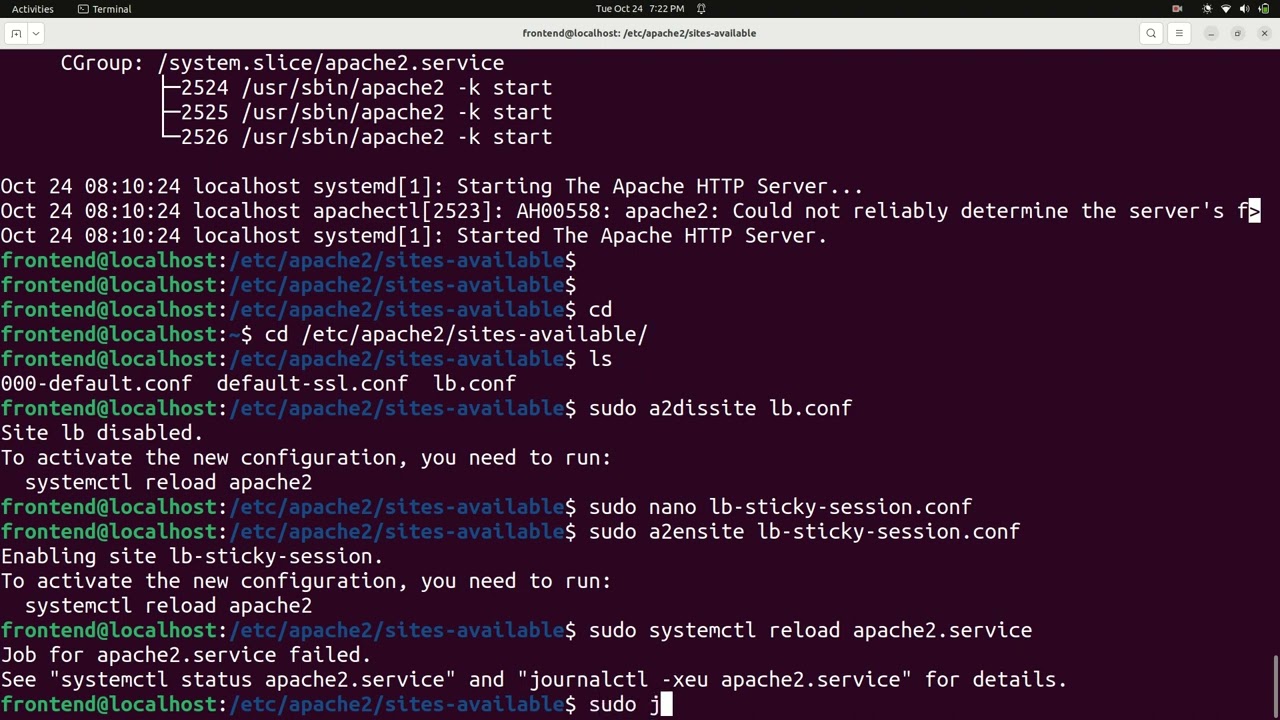Click 'cd /etc/apache2/sites-available/' command

pos(456,334)
